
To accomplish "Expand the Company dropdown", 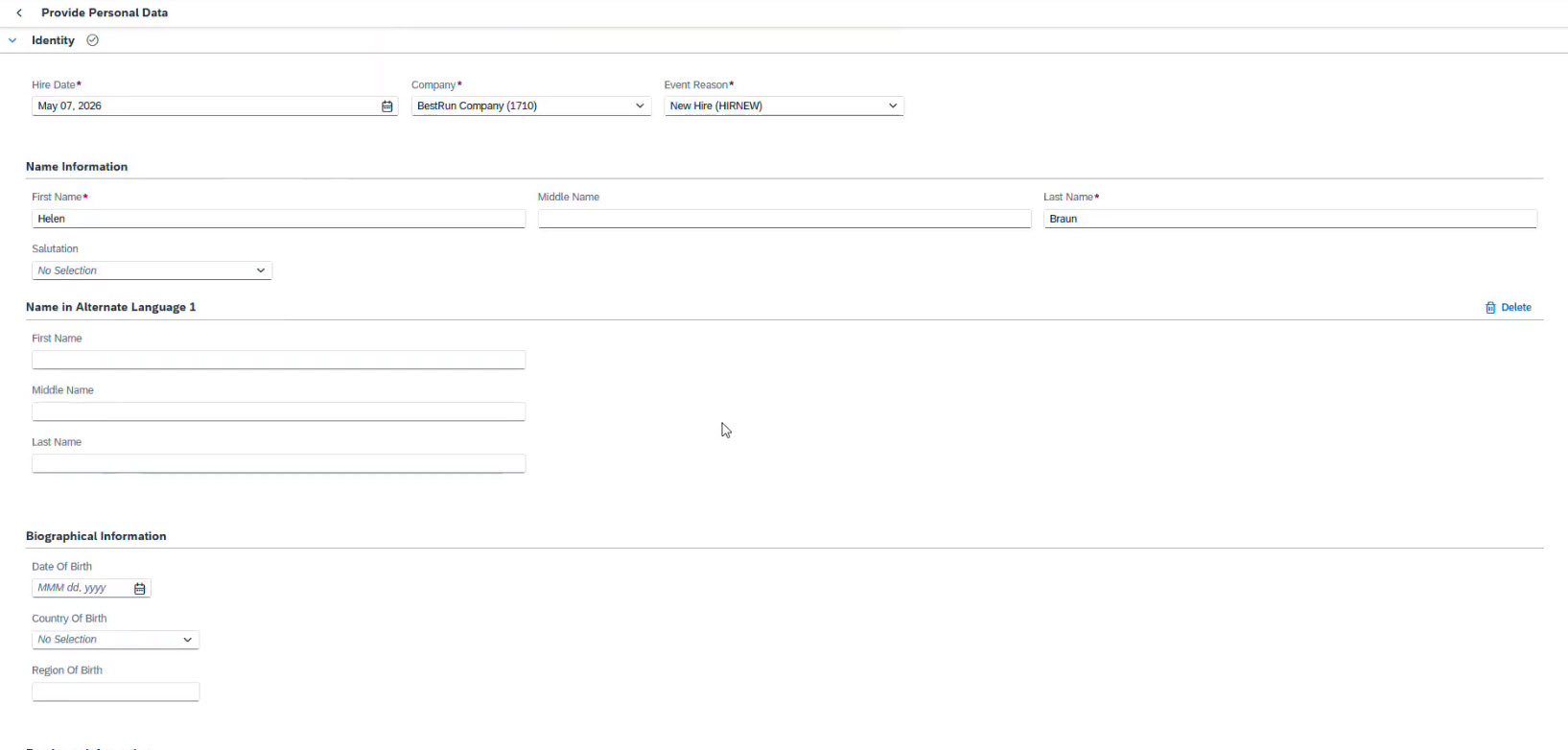I will (640, 106).
